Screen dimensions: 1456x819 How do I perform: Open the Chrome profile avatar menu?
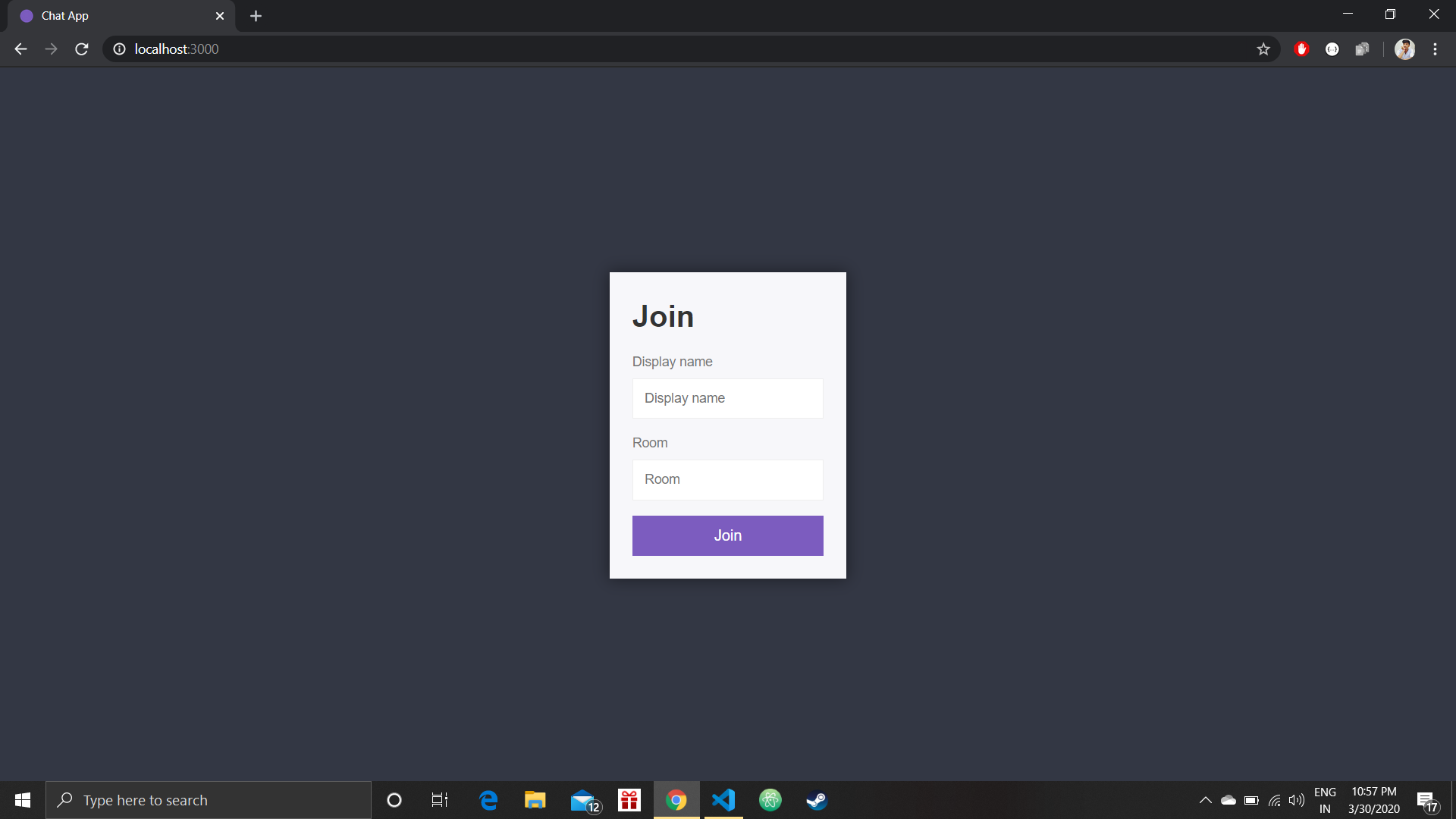point(1405,49)
